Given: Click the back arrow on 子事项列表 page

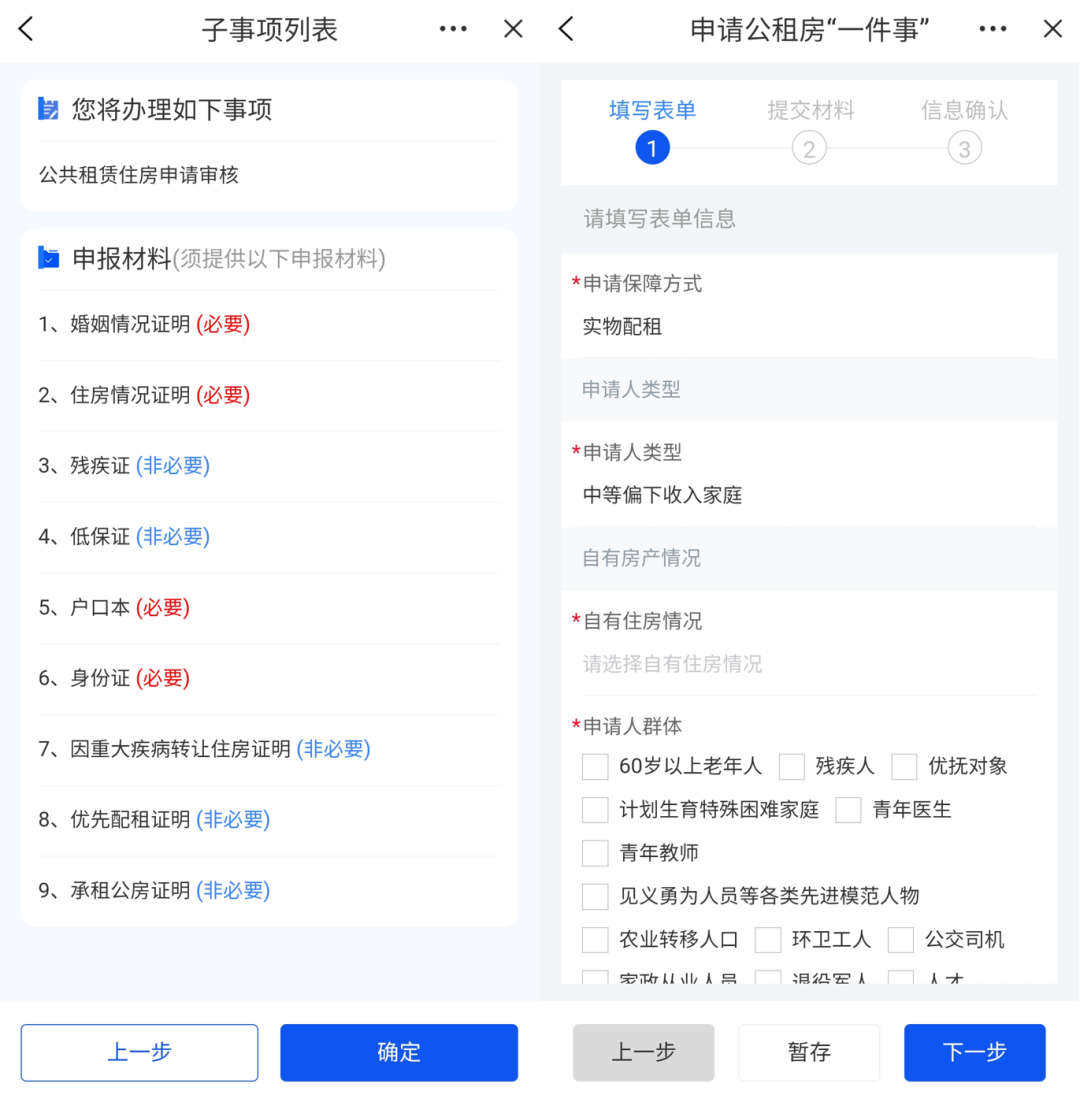Looking at the screenshot, I should coord(25,29).
